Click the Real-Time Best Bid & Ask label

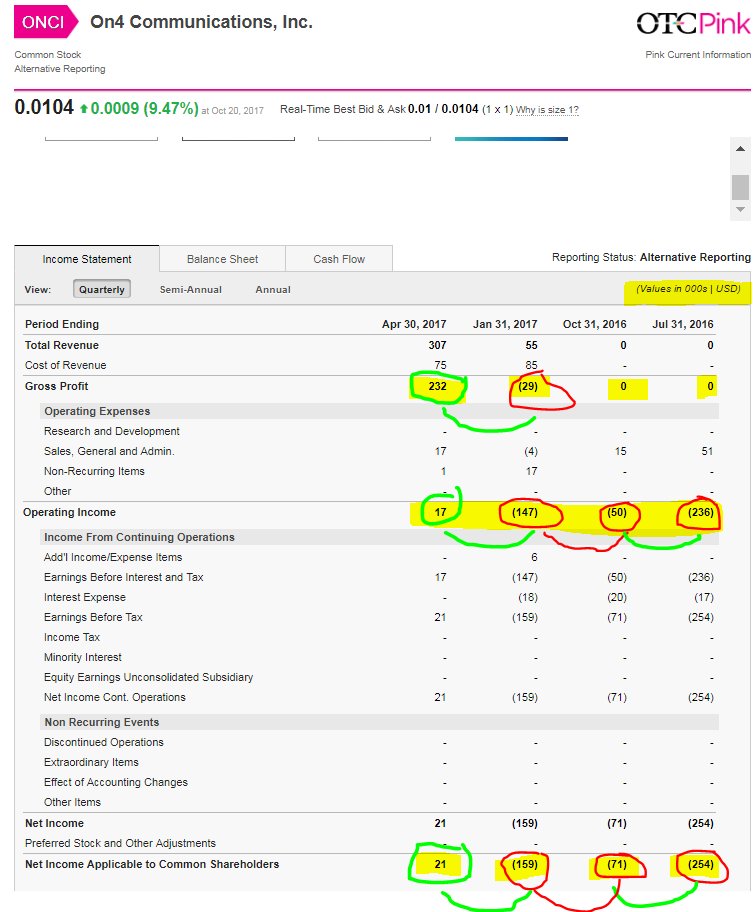point(342,109)
